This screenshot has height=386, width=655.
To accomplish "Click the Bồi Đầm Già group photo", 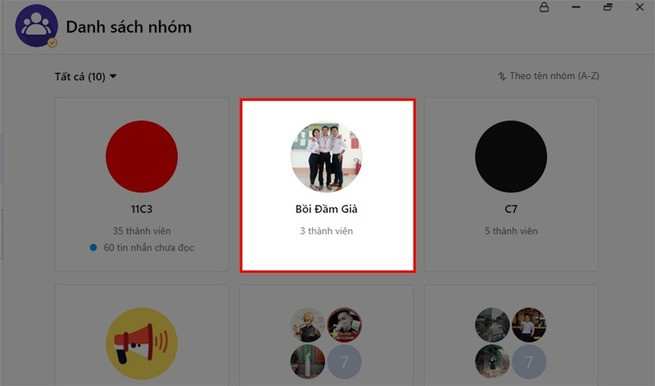I will 326,157.
